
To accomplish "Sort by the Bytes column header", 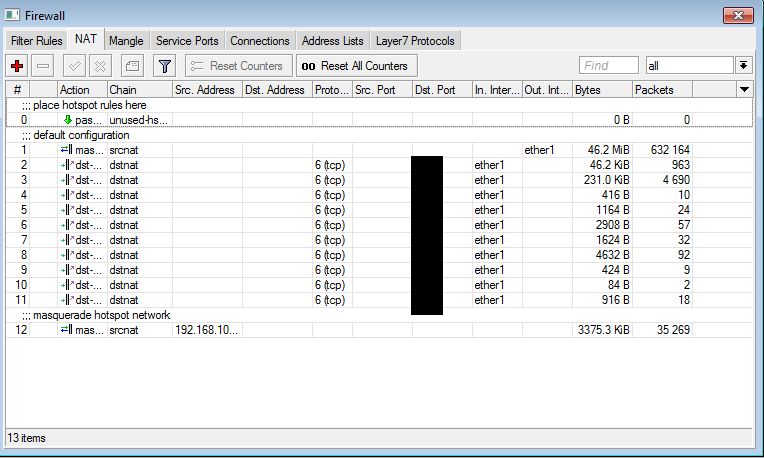I will point(602,90).
